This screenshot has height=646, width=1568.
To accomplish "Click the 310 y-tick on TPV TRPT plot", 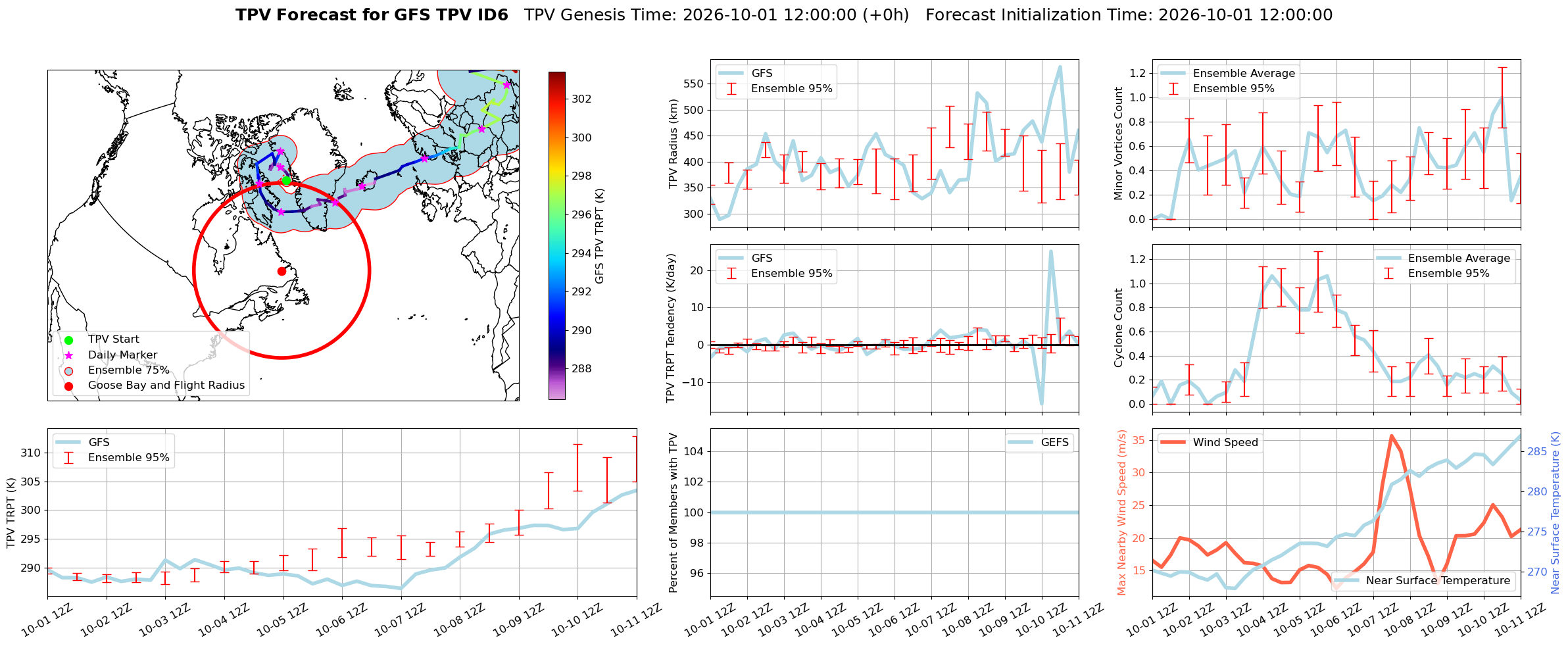I will tap(30, 453).
